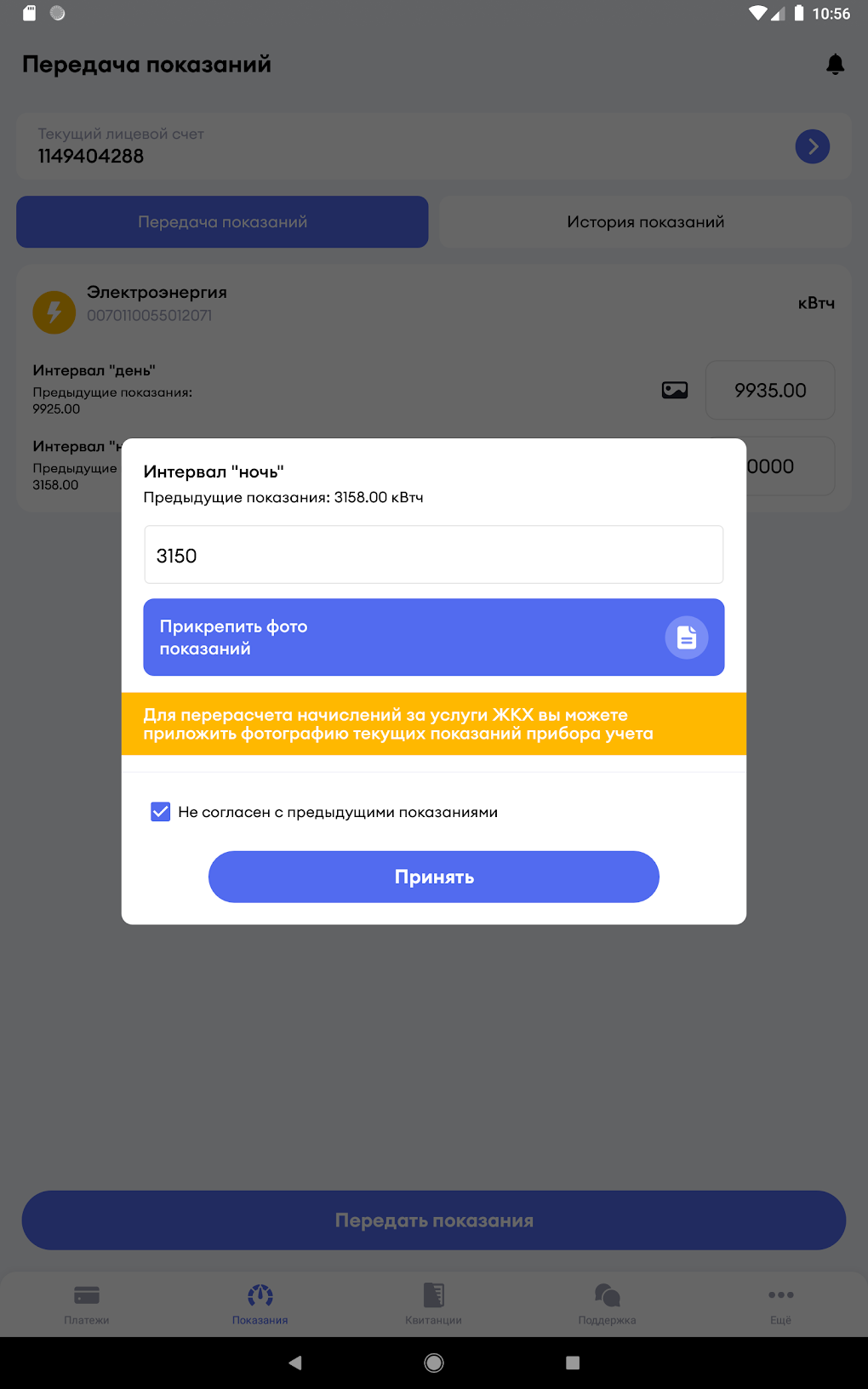868x1389 pixels.
Task: Open Ещё three-dots menu
Action: click(780, 1295)
